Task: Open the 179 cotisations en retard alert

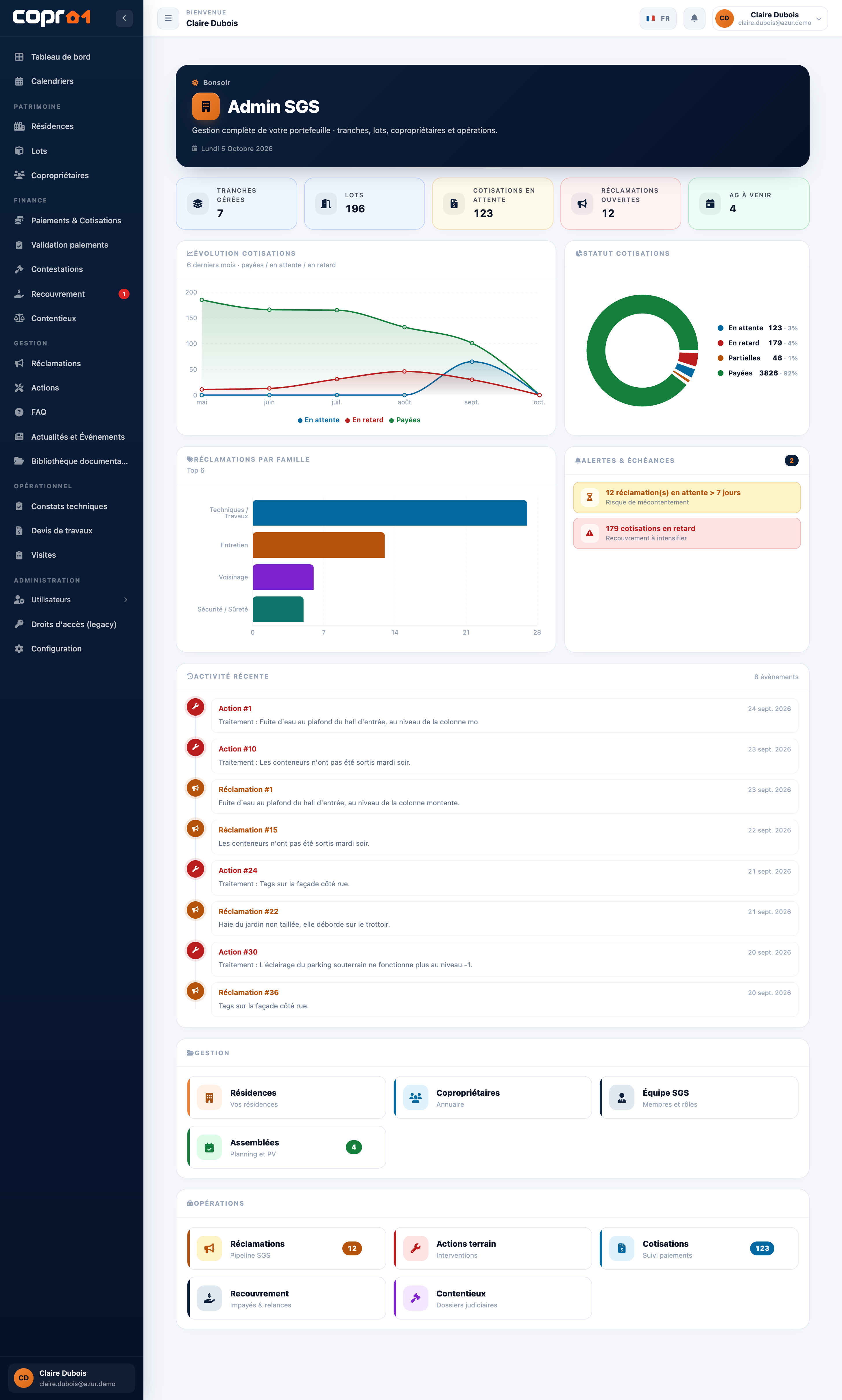Action: point(686,533)
